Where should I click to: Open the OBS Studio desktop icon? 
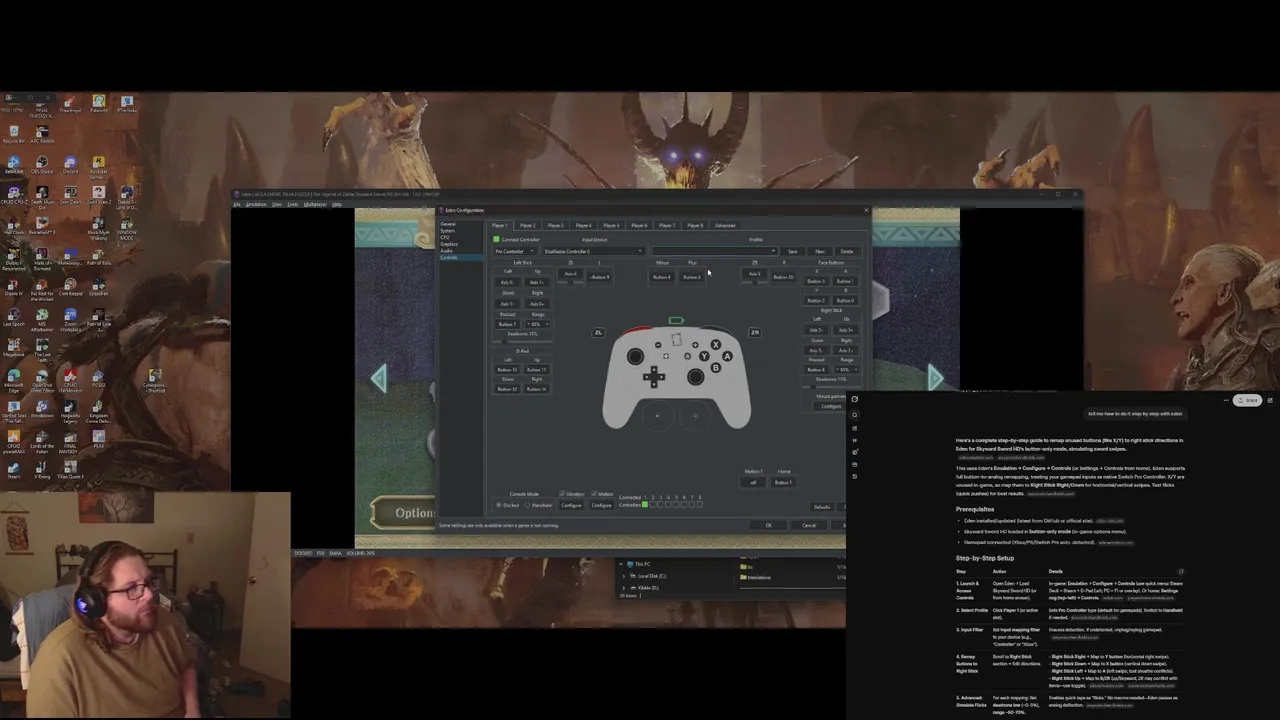click(x=42, y=164)
